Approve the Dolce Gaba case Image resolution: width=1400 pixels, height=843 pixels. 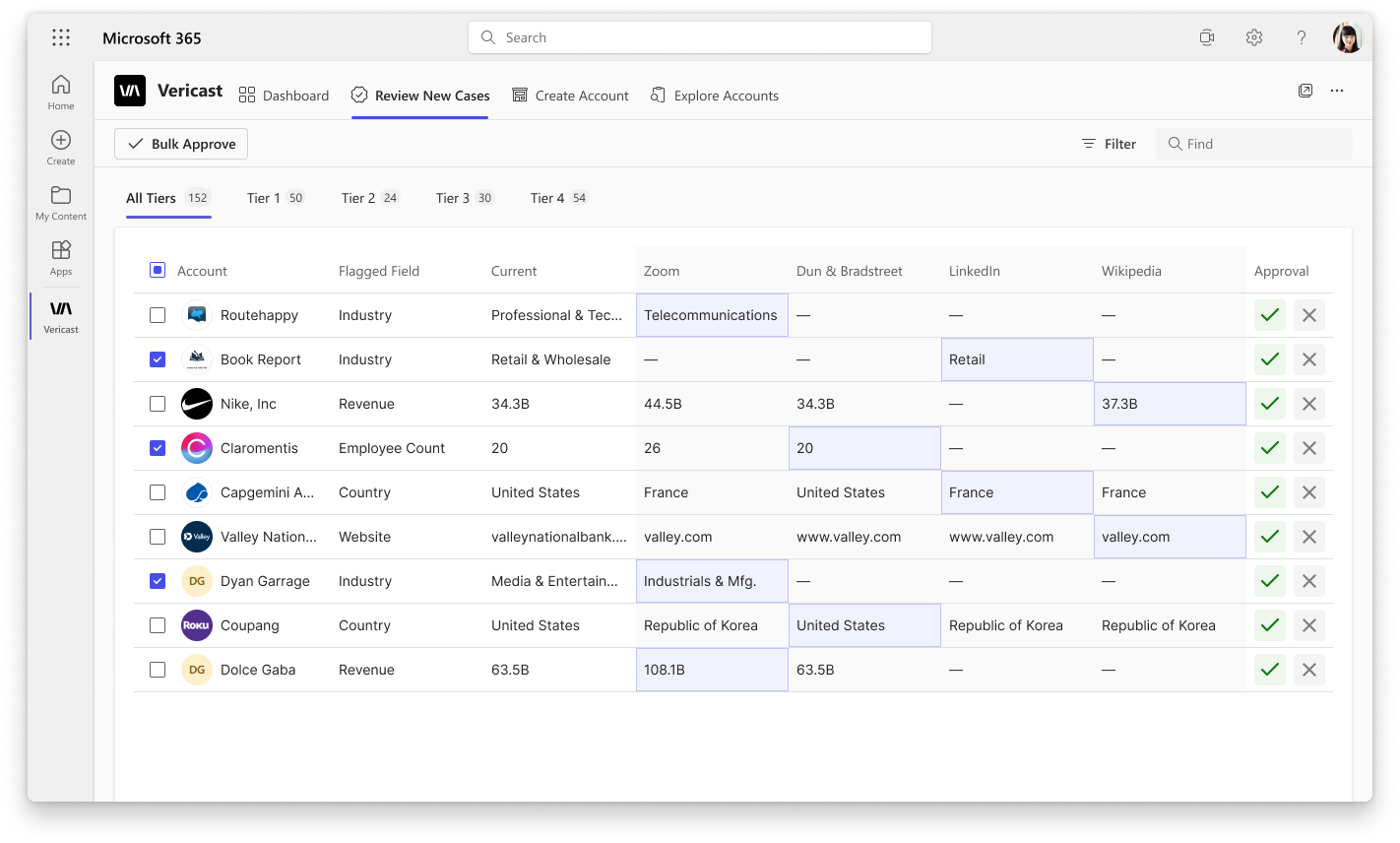1270,670
